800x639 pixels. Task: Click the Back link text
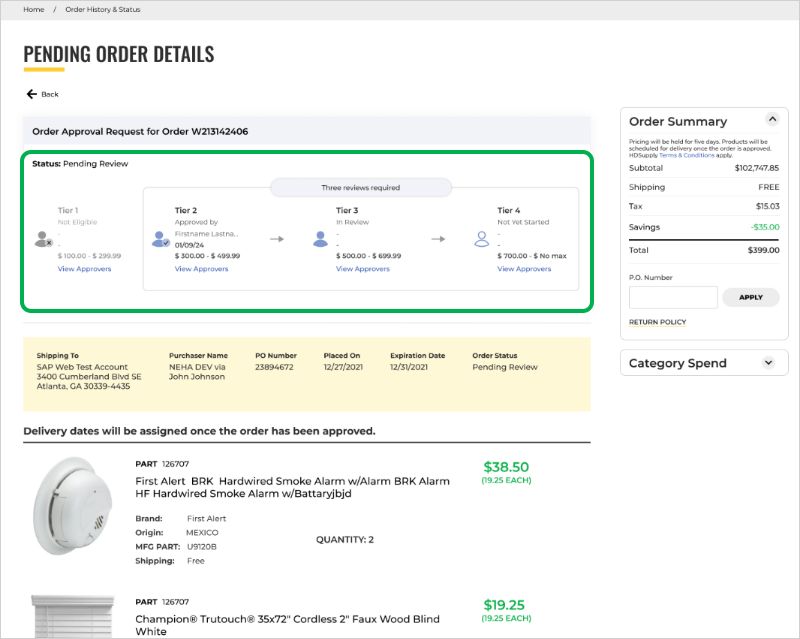[x=49, y=94]
